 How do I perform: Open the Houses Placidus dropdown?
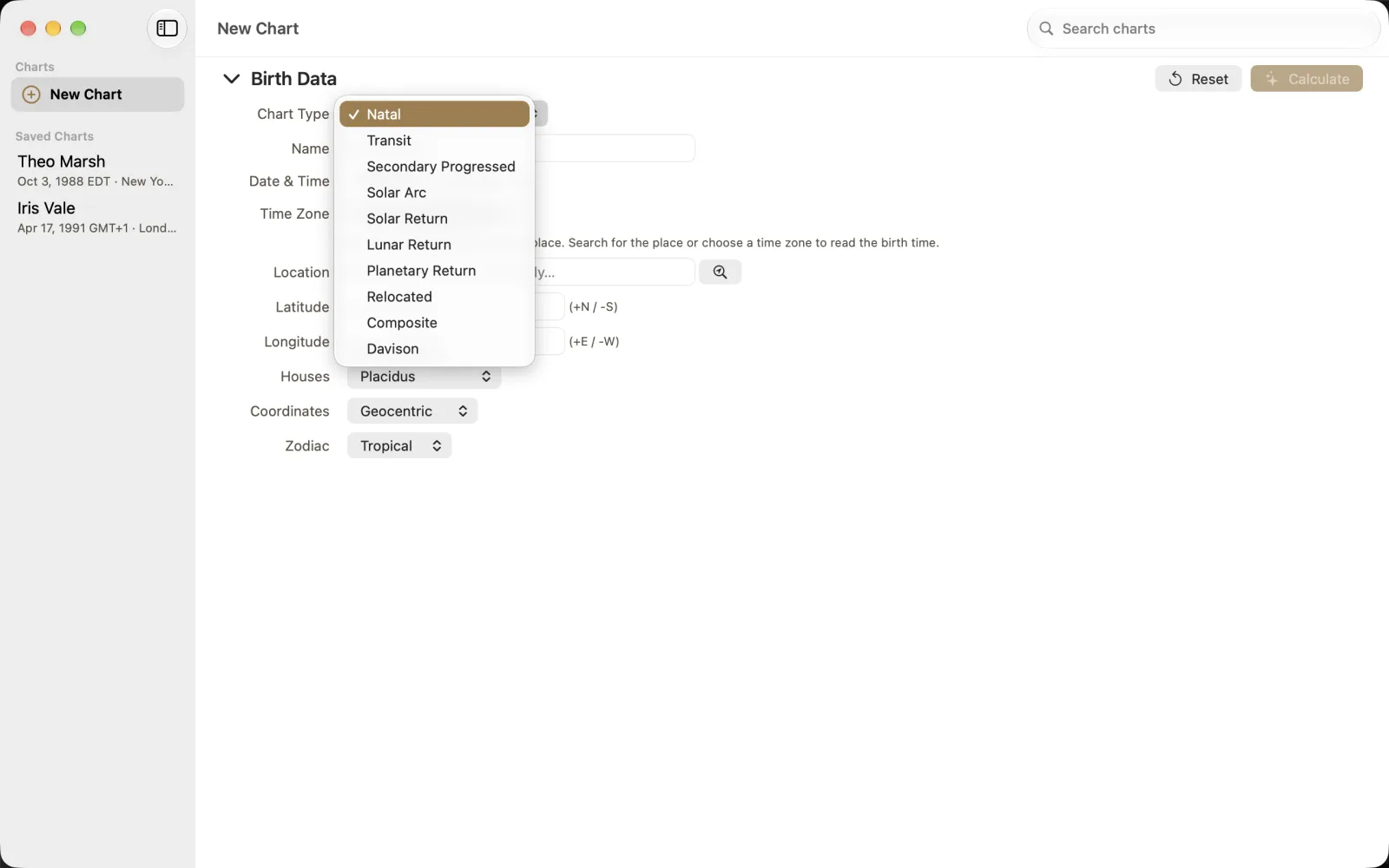click(x=425, y=377)
